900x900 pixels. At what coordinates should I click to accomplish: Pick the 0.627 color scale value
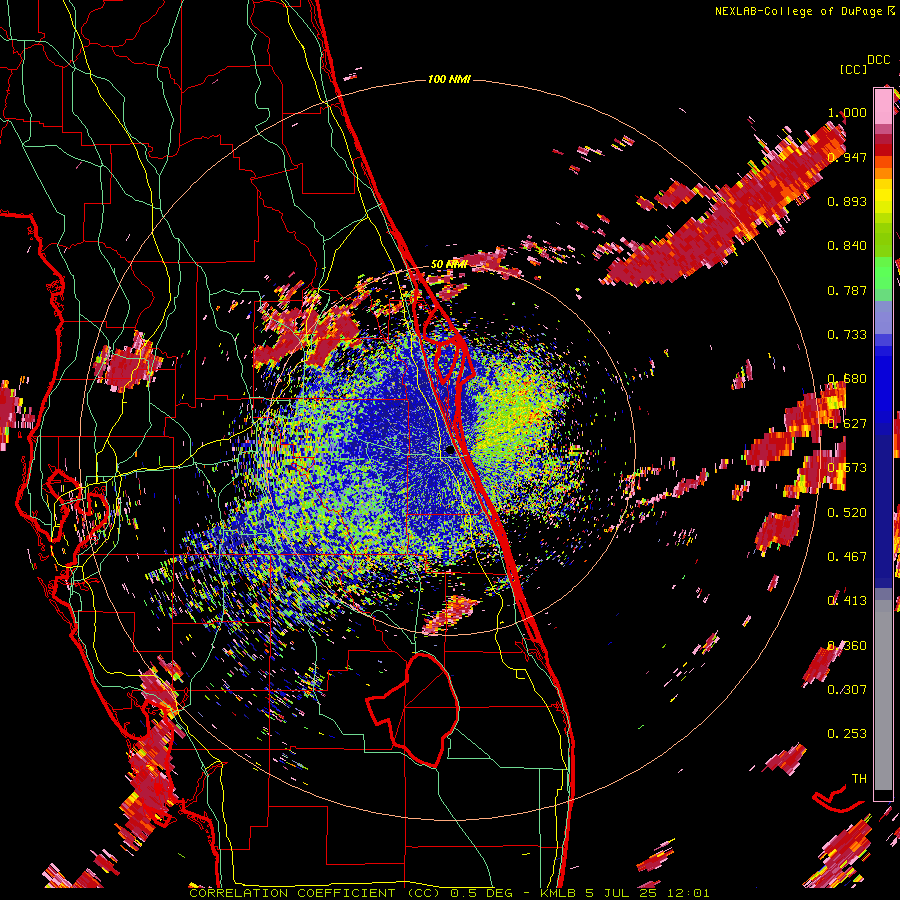coord(847,424)
